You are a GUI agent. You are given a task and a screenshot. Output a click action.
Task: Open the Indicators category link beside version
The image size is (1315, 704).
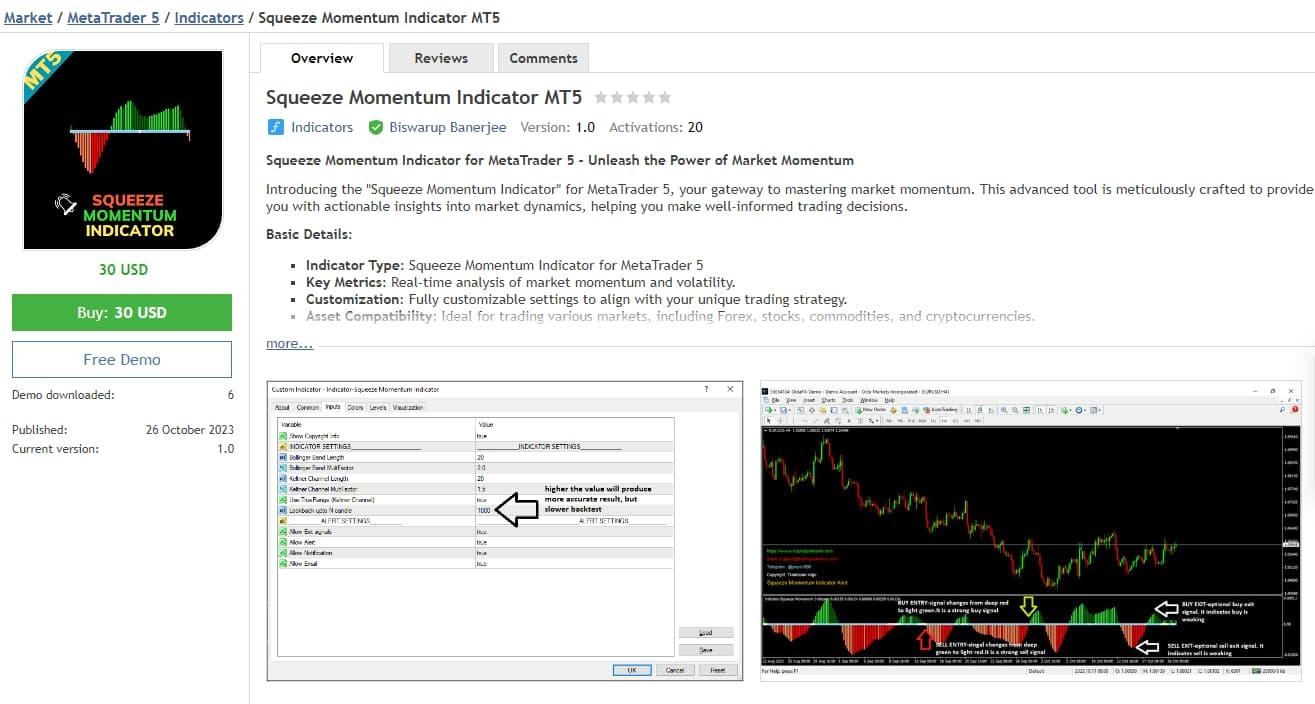point(322,127)
